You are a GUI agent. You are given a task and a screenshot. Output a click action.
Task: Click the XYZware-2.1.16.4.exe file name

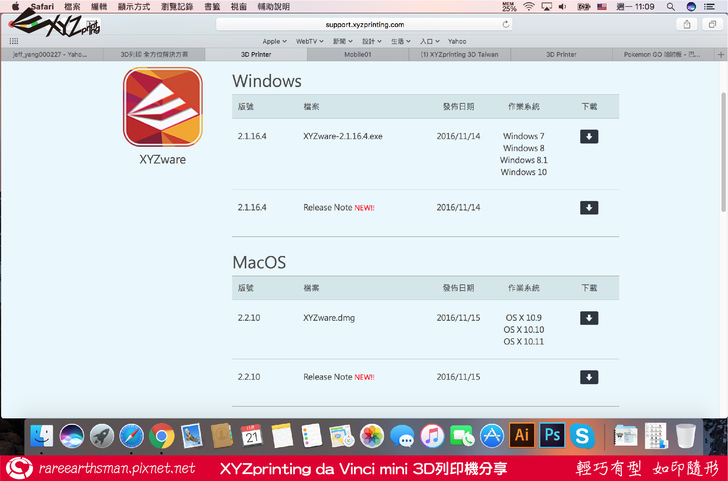tap(343, 136)
